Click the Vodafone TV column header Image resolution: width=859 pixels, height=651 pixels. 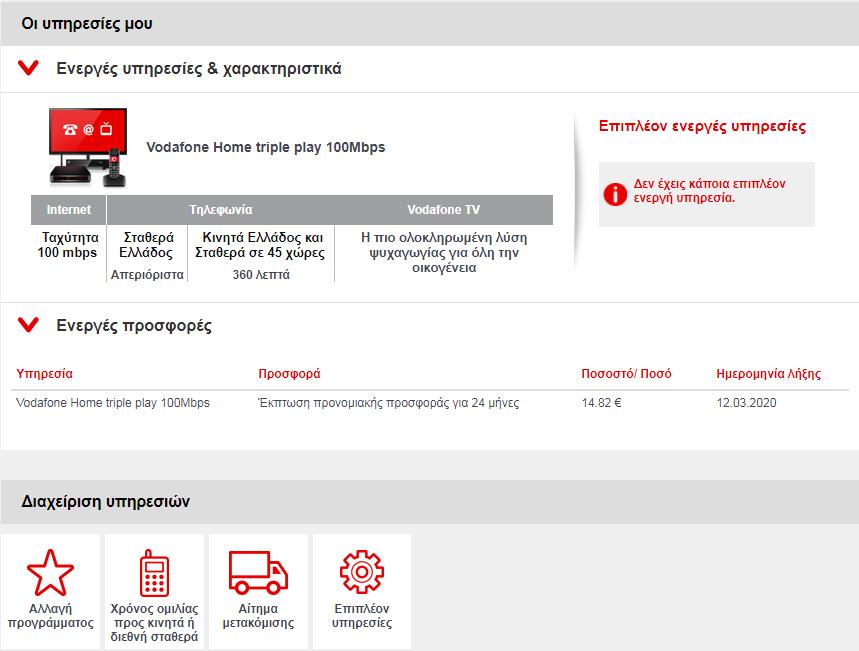click(x=444, y=210)
